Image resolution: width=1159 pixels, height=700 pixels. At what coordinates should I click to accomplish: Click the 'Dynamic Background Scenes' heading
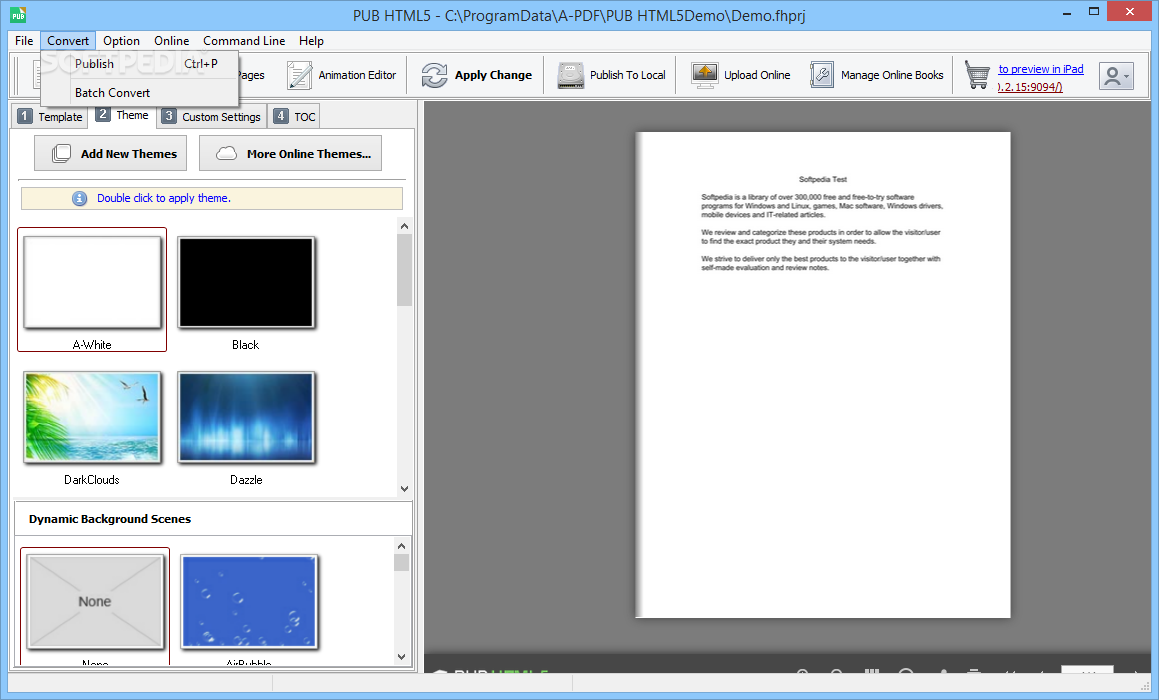110,519
